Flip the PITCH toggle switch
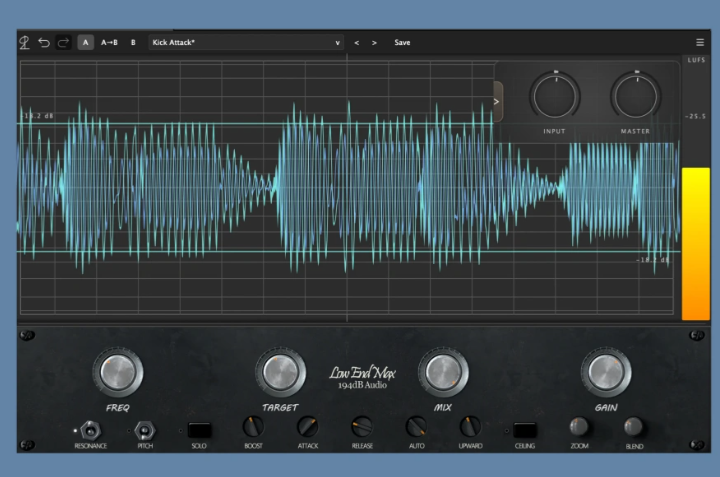Image resolution: width=720 pixels, height=477 pixels. coord(145,431)
